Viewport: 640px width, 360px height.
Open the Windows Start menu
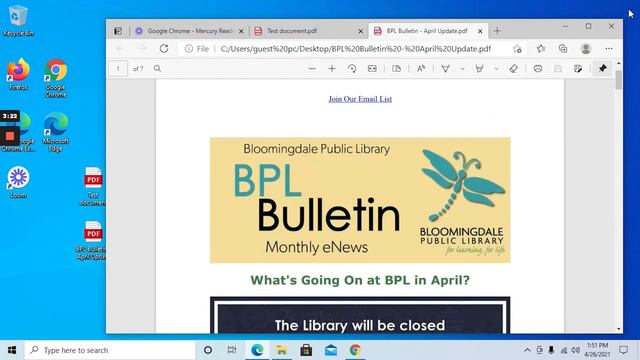point(12,350)
